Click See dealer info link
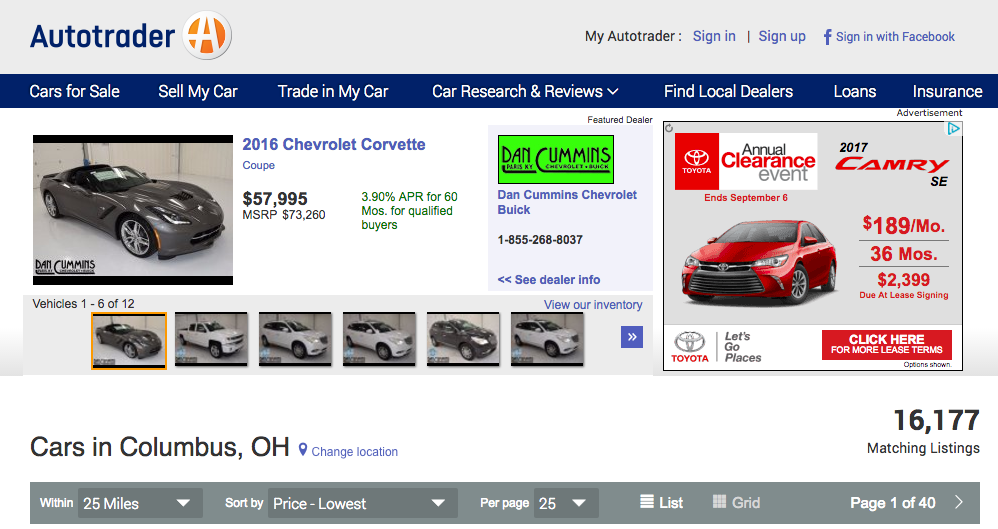The height and width of the screenshot is (529, 998). (549, 279)
